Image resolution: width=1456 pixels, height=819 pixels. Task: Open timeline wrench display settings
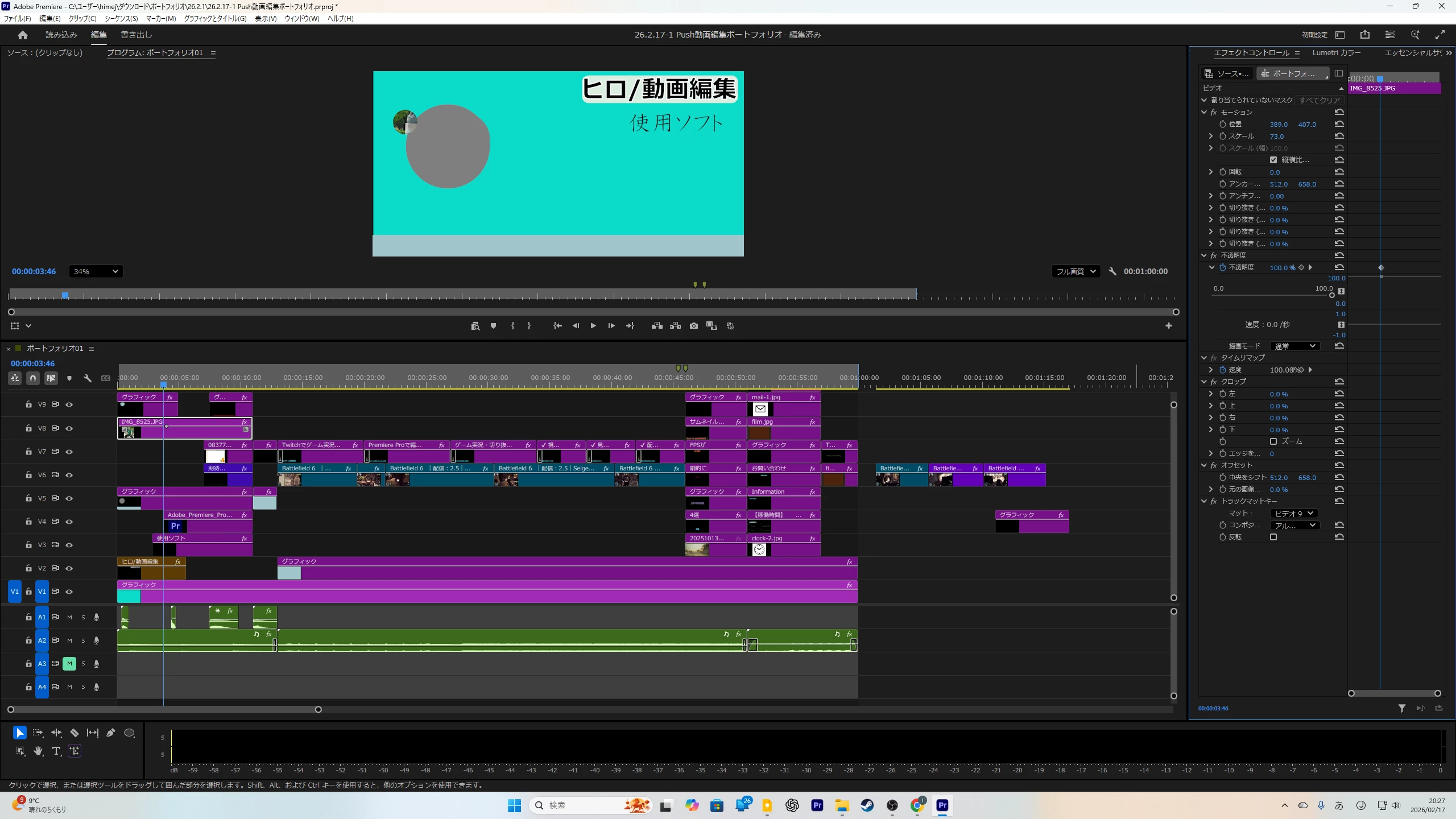click(88, 378)
